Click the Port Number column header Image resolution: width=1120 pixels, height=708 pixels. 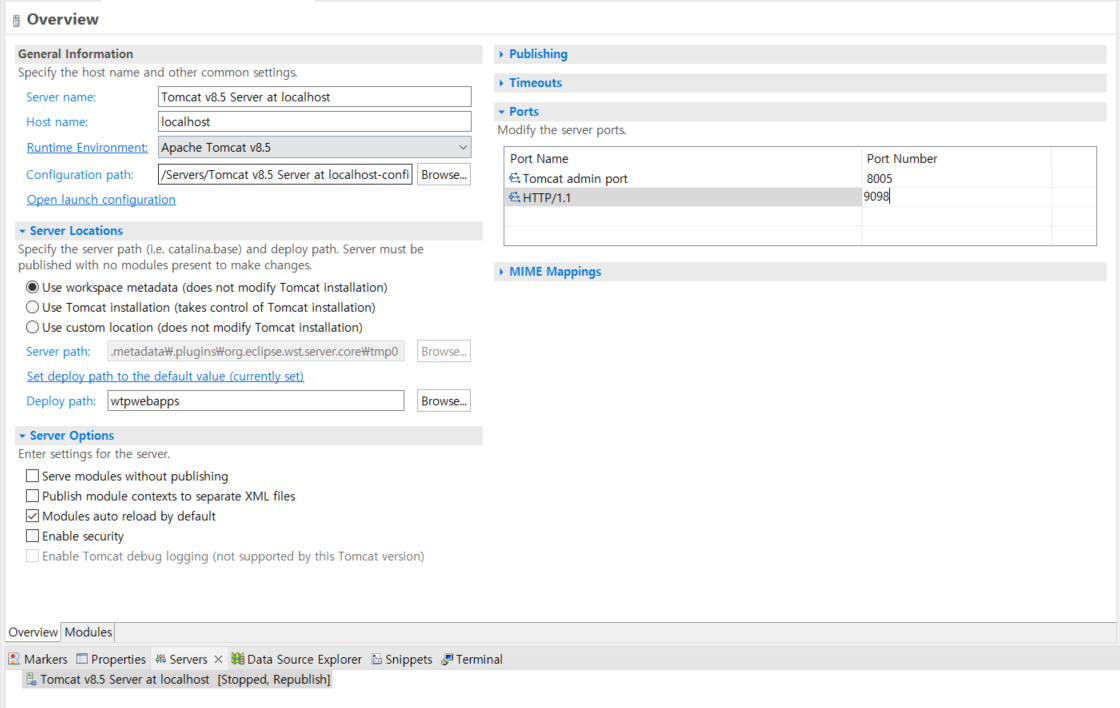pos(956,159)
